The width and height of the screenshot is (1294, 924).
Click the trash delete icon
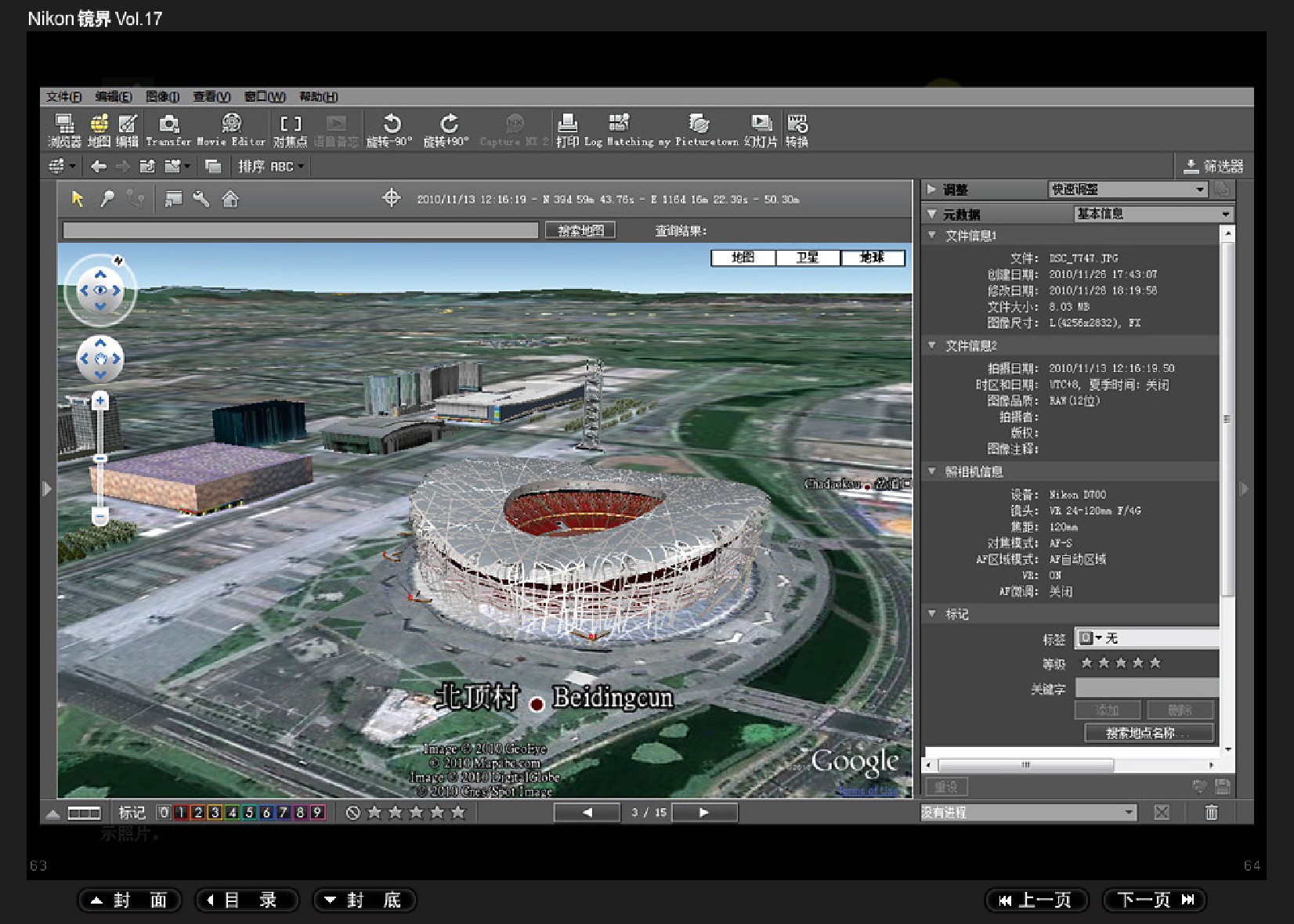(1211, 812)
